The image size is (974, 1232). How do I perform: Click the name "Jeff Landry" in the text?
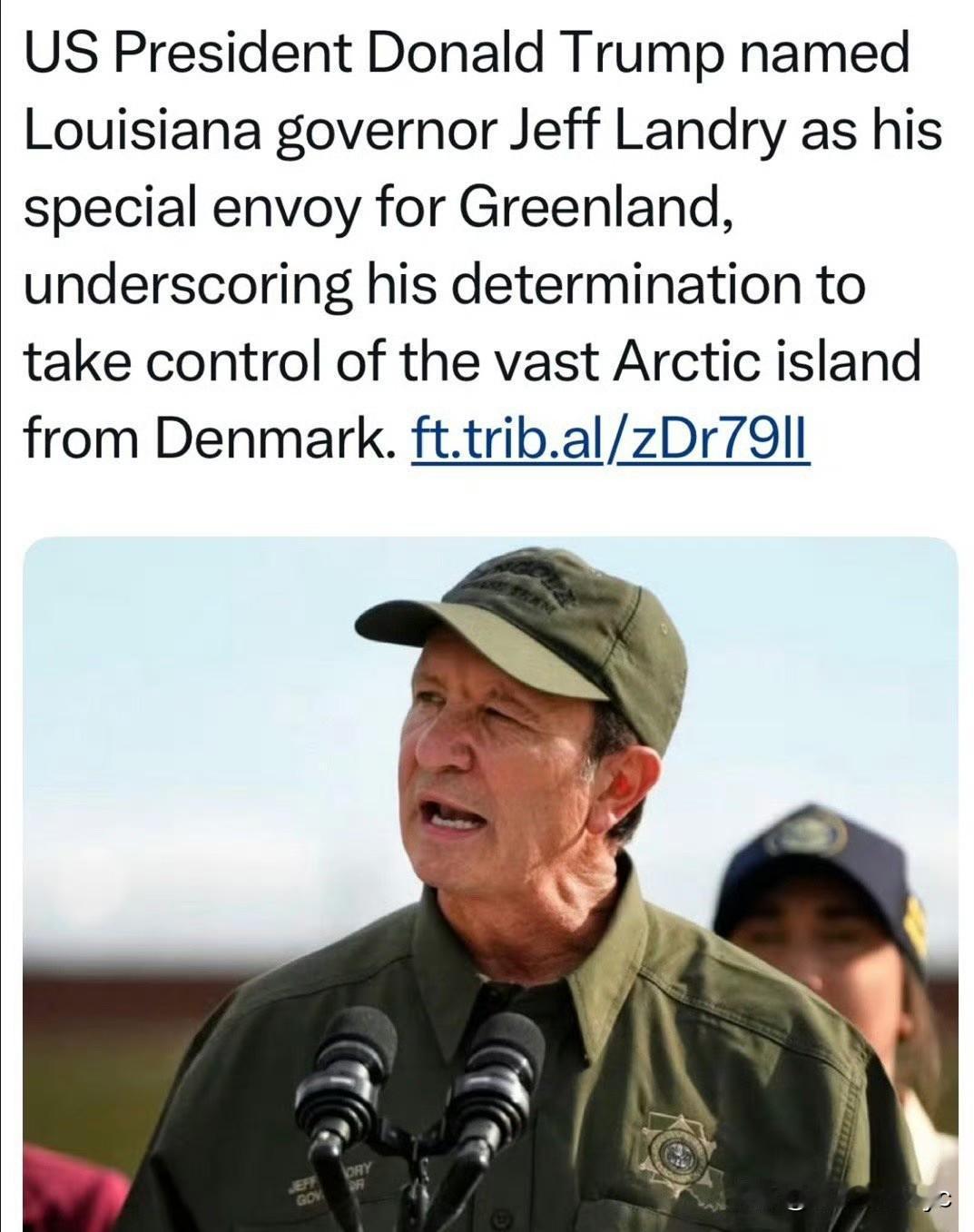click(x=648, y=130)
